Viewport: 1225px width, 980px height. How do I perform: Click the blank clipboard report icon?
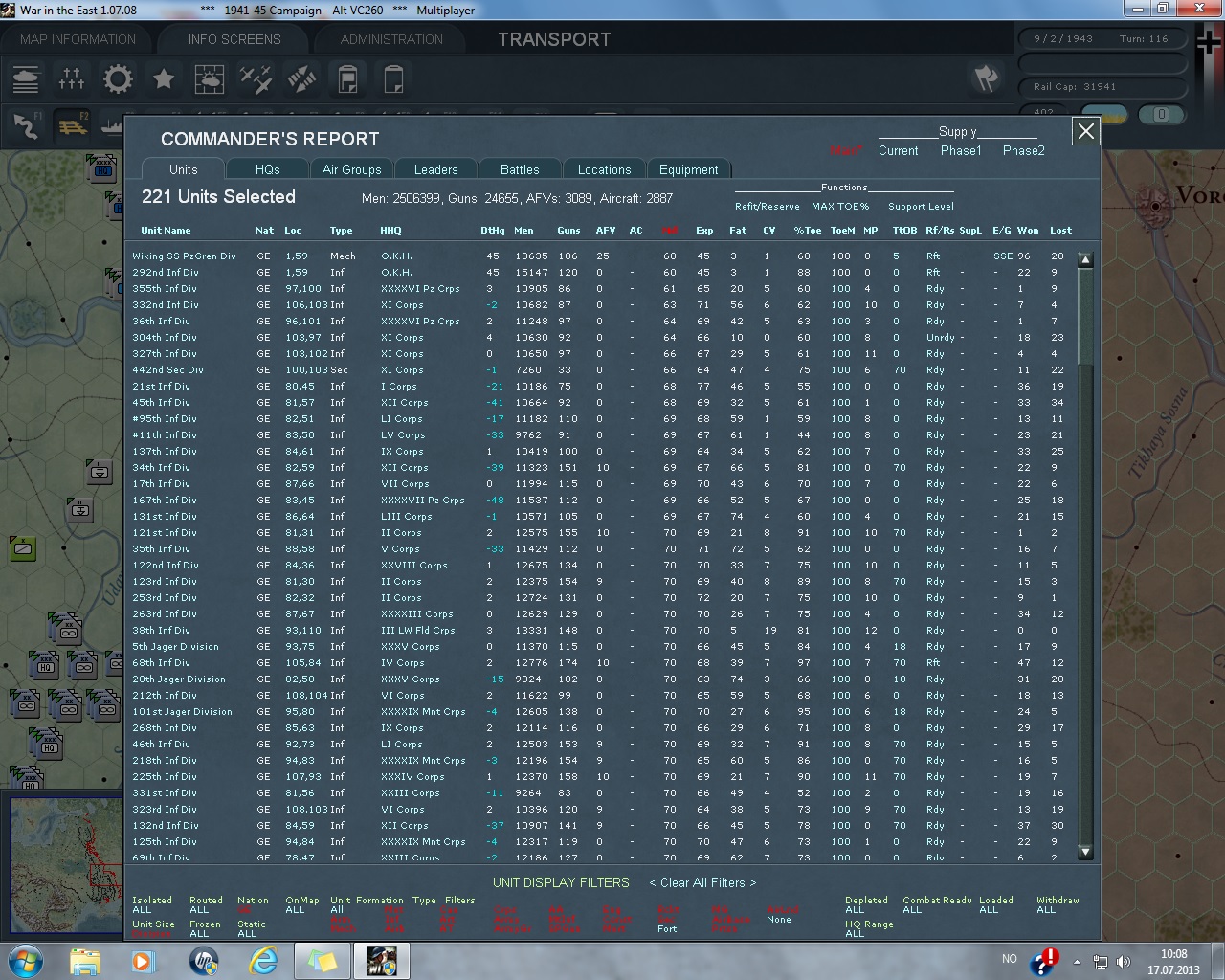click(393, 78)
